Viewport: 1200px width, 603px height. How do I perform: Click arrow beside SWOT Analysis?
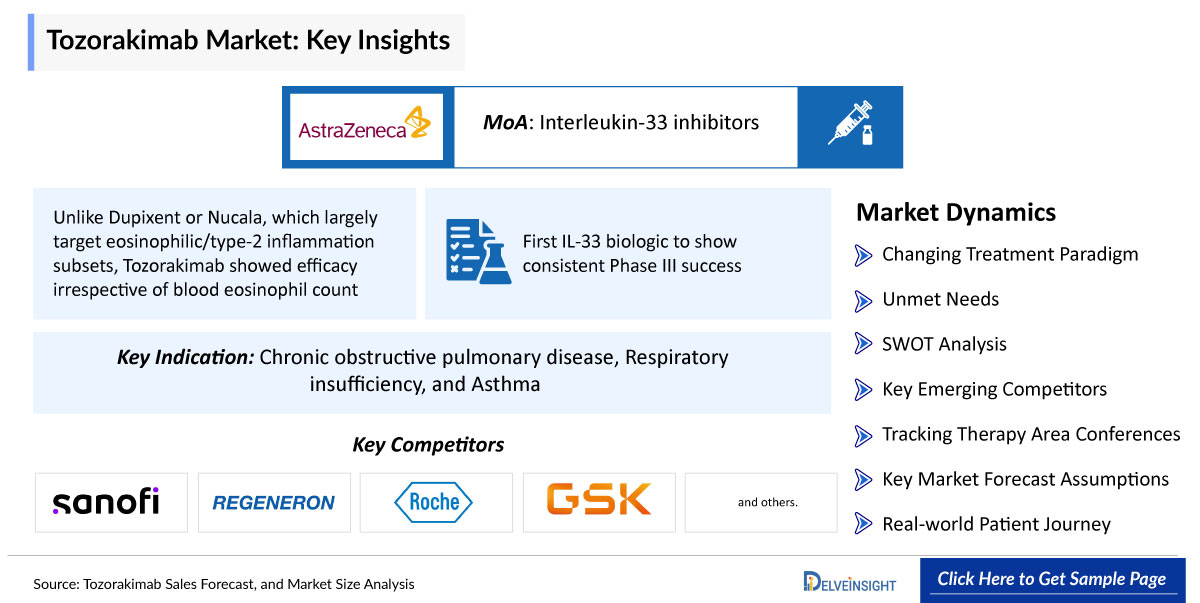863,345
